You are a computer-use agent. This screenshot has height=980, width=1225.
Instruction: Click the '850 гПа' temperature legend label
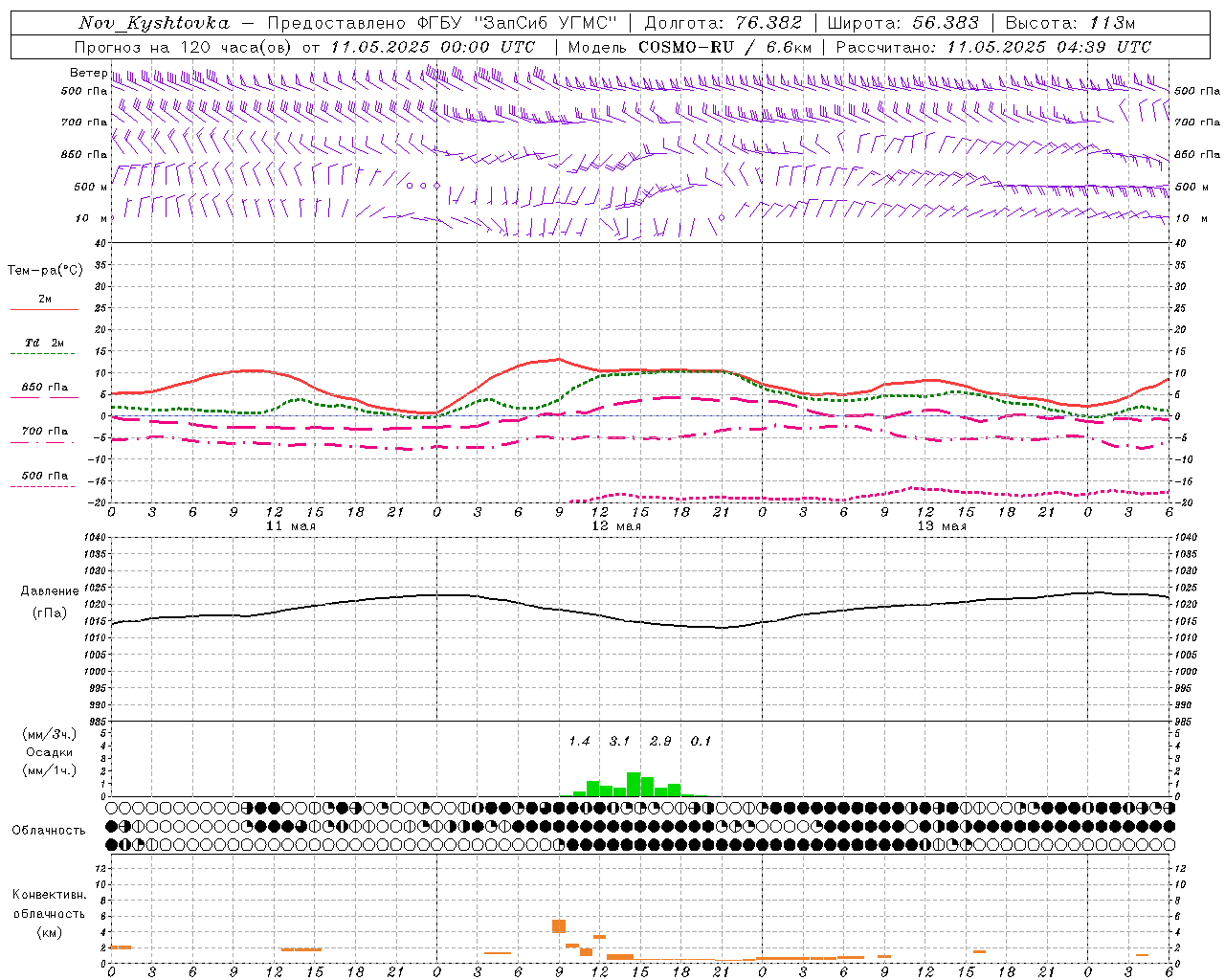pos(44,388)
